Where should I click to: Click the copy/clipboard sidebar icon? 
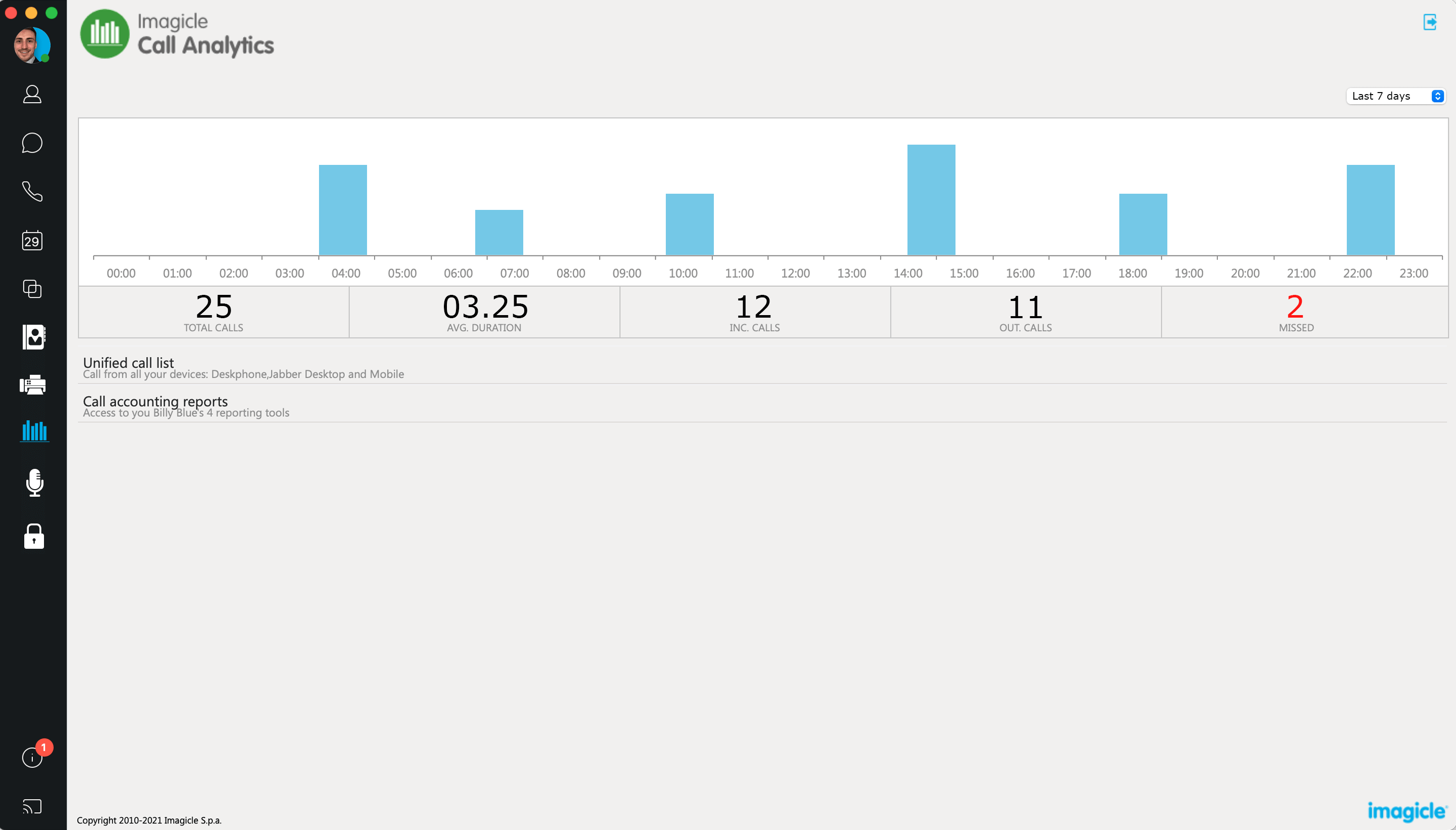(33, 289)
